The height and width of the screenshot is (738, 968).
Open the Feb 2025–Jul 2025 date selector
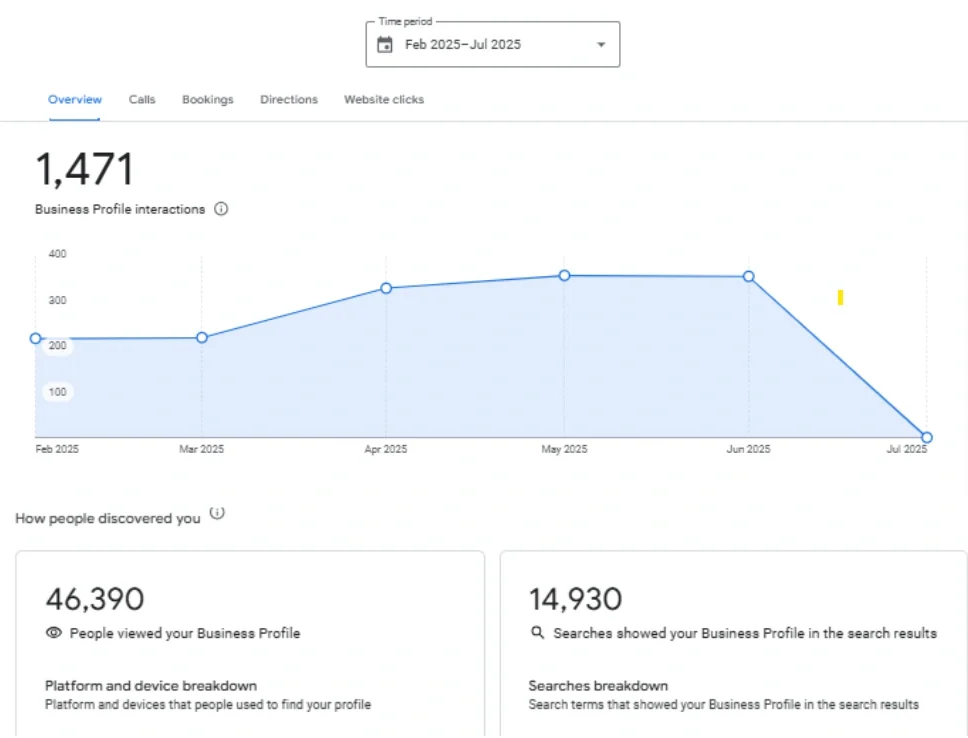tap(490, 44)
